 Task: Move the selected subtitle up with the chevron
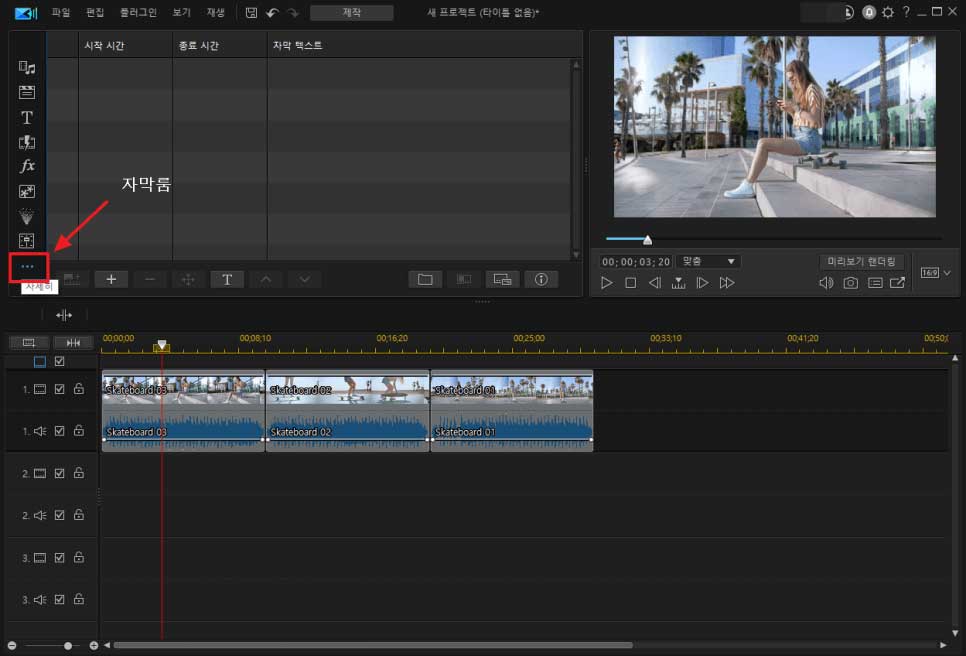(x=266, y=280)
